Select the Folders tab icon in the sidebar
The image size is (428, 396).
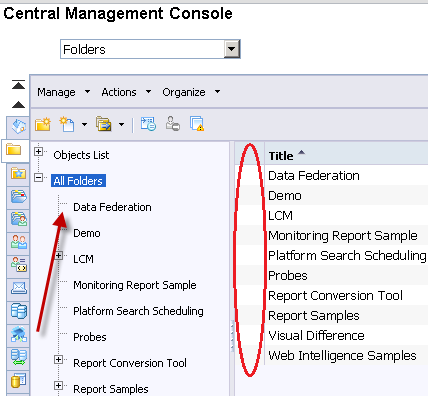[x=14, y=149]
